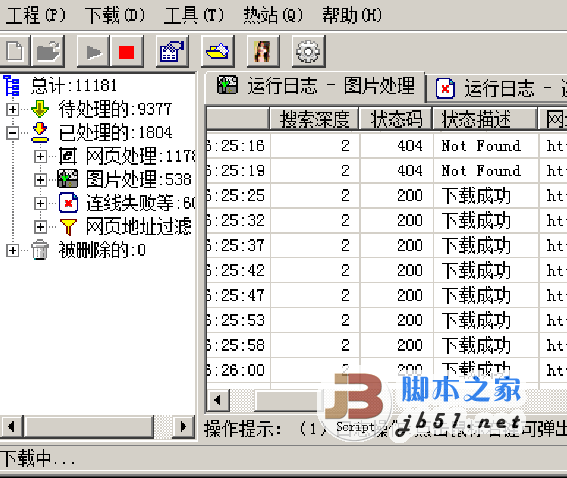Open the 帮助(H) menu

tap(352, 15)
